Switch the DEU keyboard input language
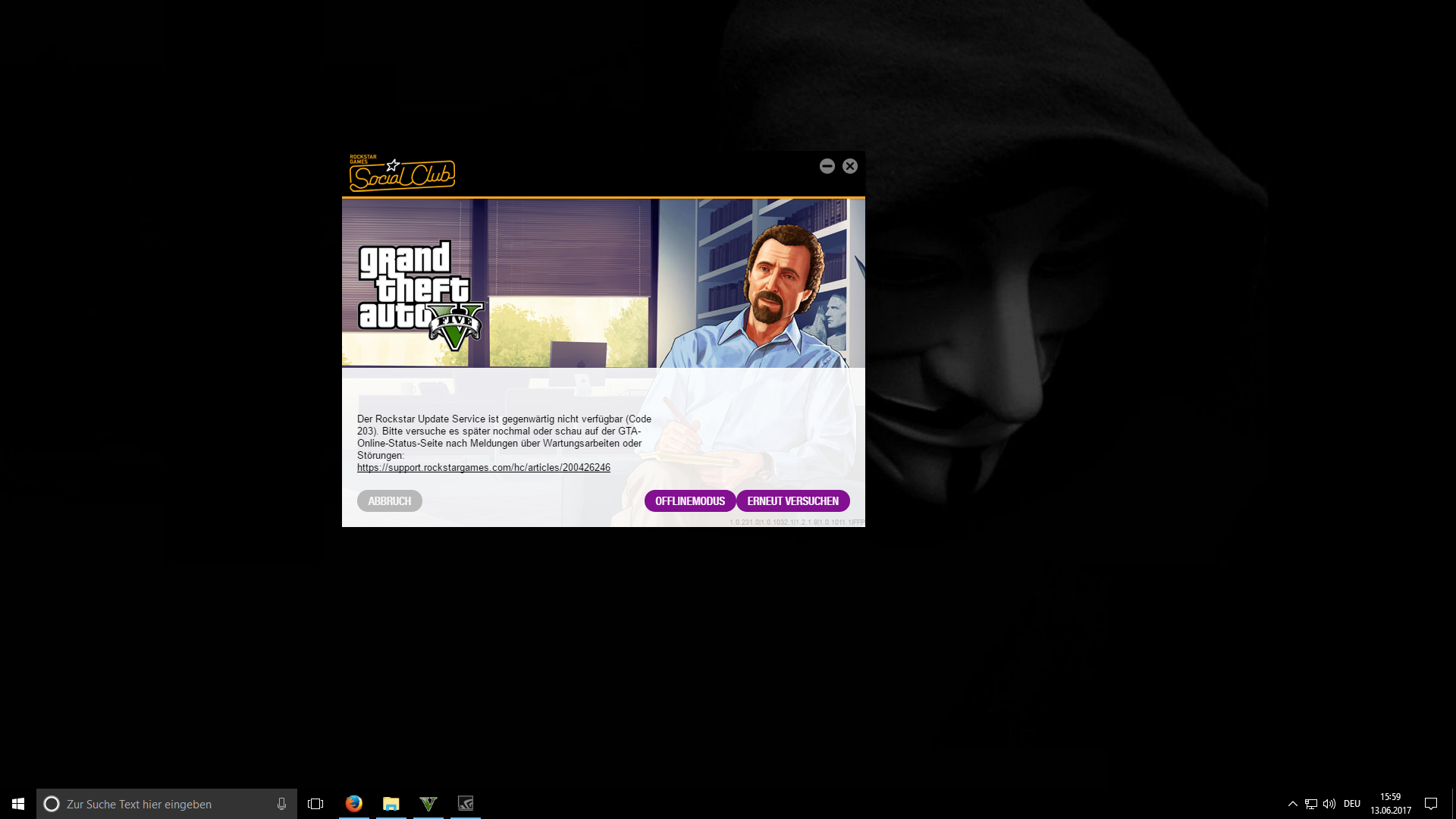Screen dimensions: 1456x819 click(x=1352, y=804)
